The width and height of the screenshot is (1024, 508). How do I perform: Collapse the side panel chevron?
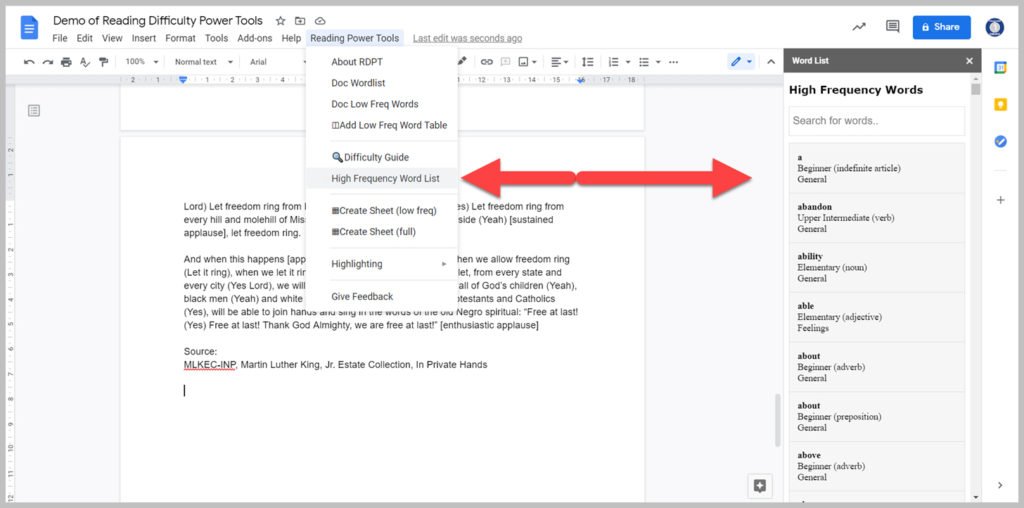pos(1000,485)
